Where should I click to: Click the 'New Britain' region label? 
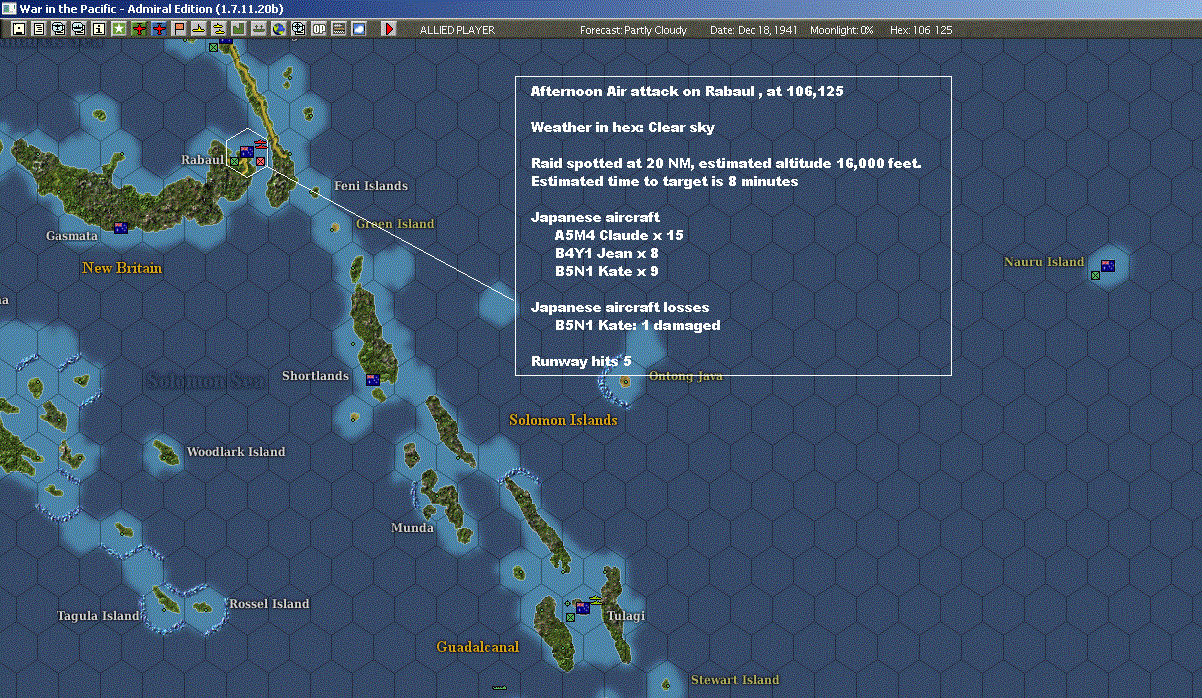click(122, 268)
